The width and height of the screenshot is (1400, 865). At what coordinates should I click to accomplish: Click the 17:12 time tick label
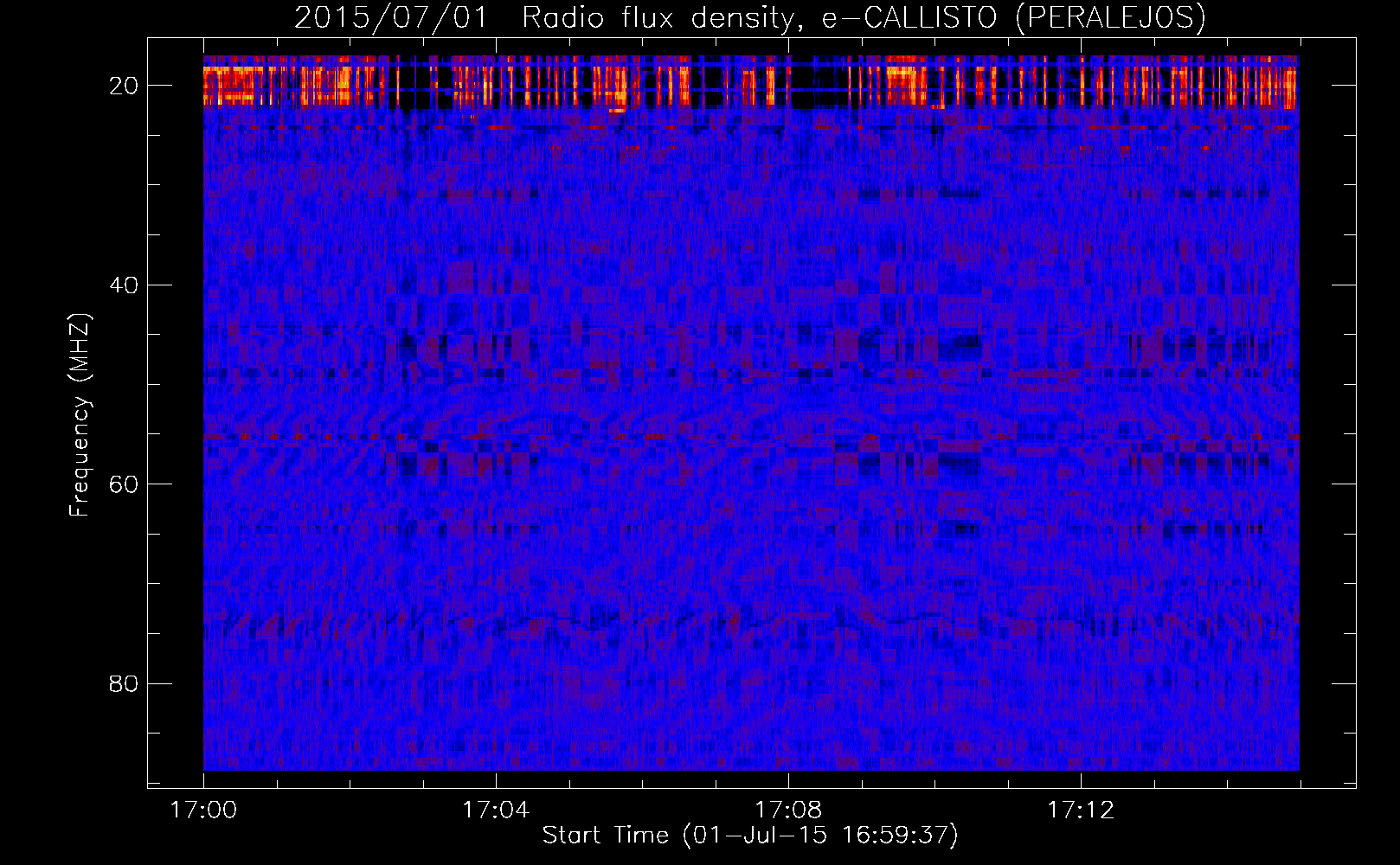(1081, 811)
